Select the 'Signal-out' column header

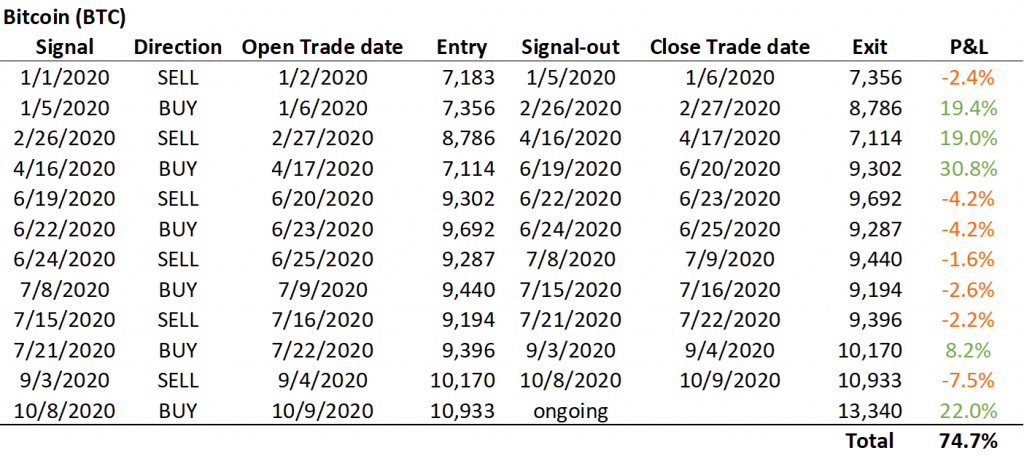pyautogui.click(x=570, y=47)
